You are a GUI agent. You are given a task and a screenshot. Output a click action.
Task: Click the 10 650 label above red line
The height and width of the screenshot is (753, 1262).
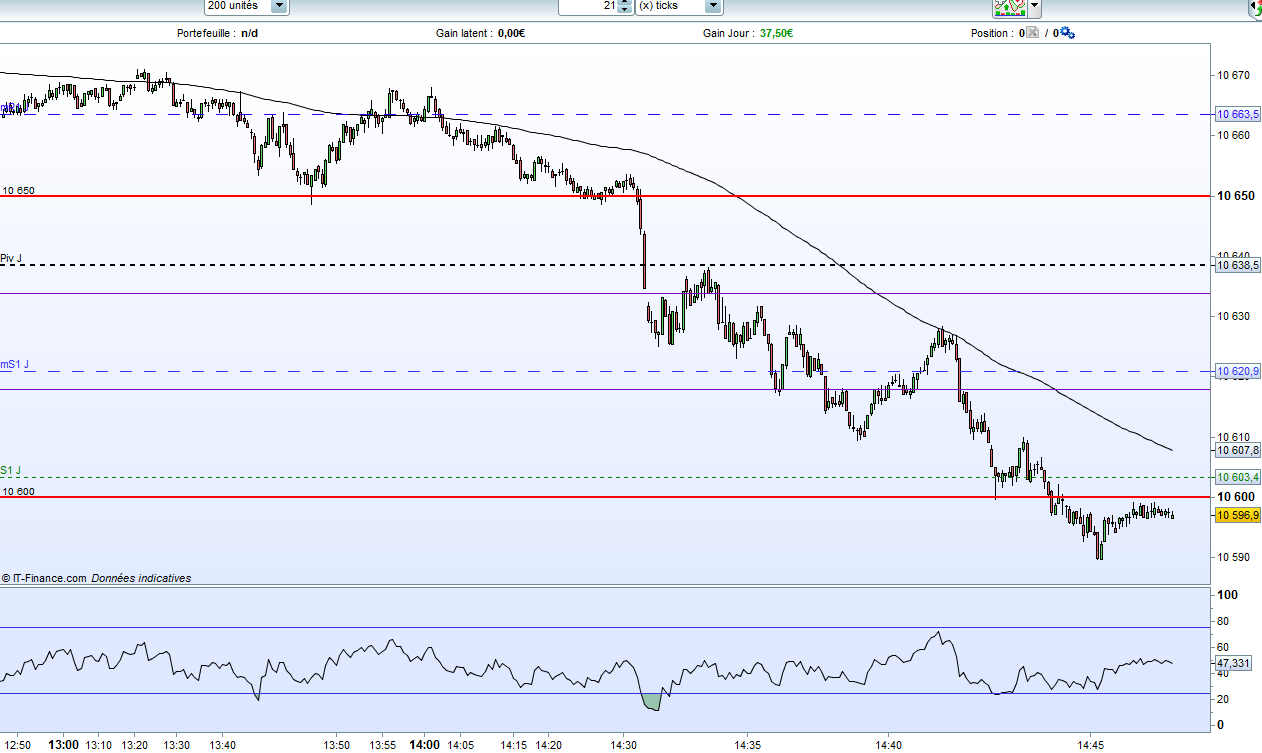(x=18, y=190)
